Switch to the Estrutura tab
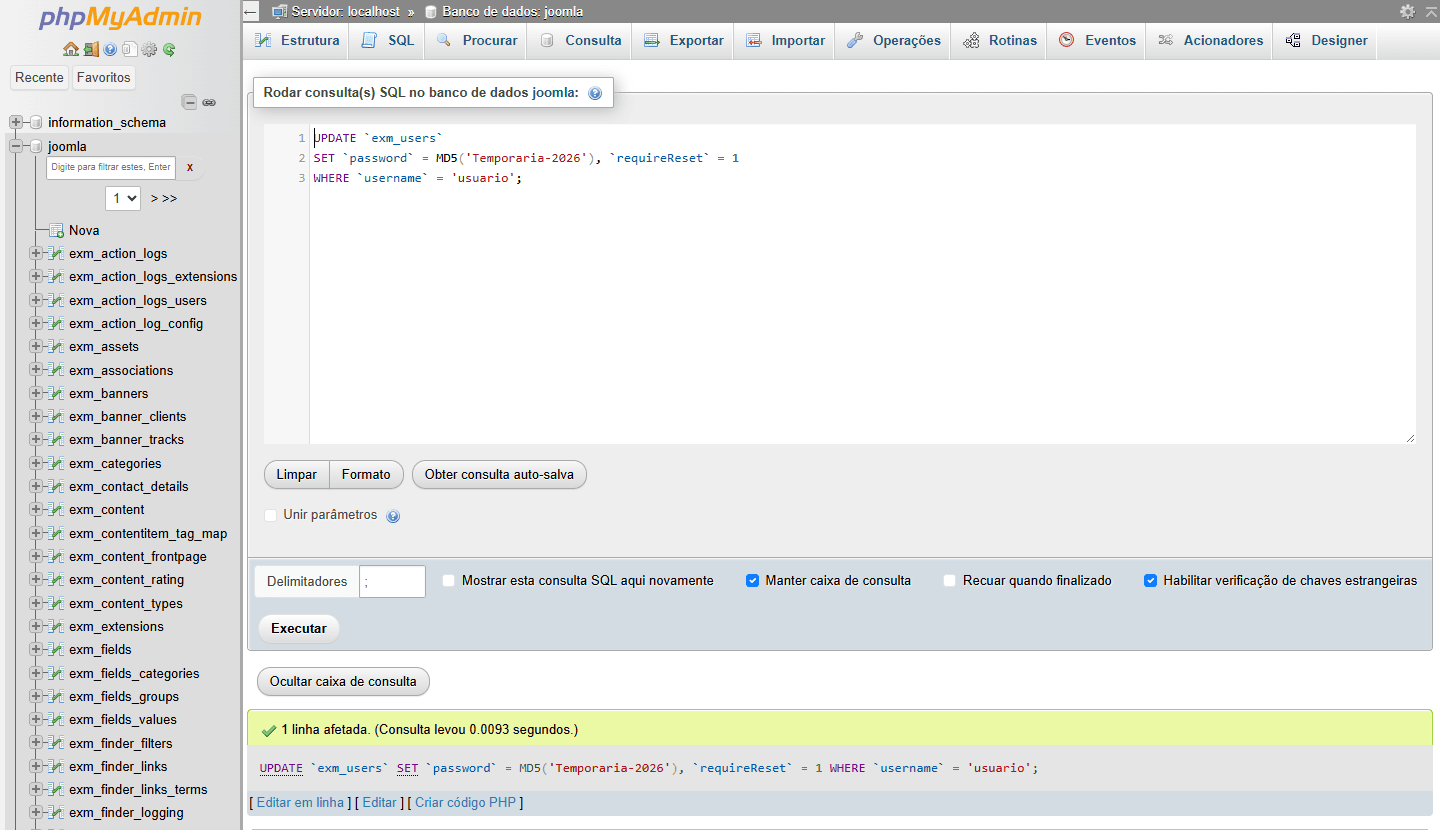The image size is (1440, 830). tap(297, 41)
